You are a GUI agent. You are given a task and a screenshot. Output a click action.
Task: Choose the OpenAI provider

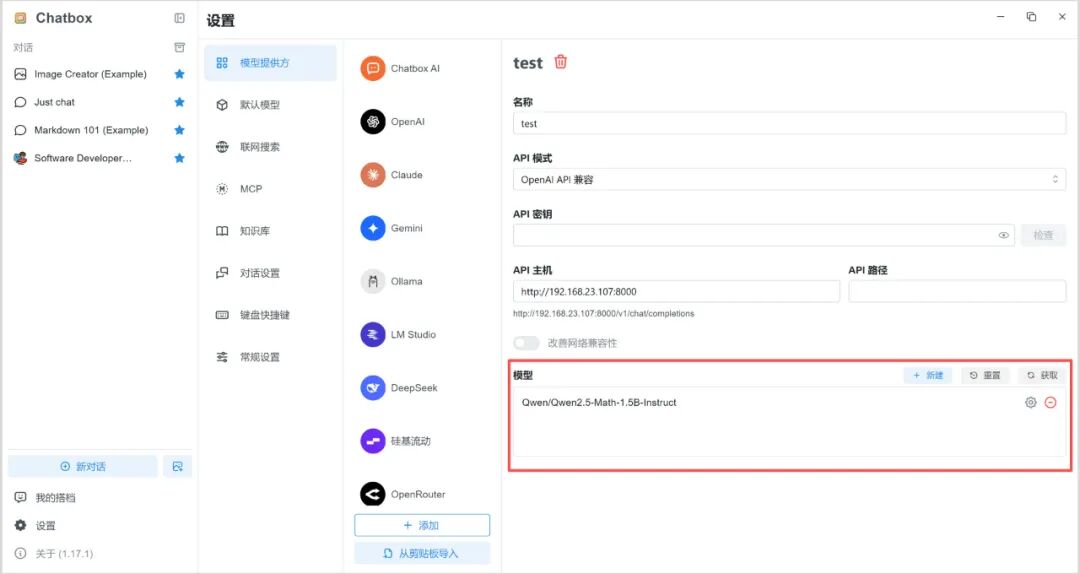[422, 122]
